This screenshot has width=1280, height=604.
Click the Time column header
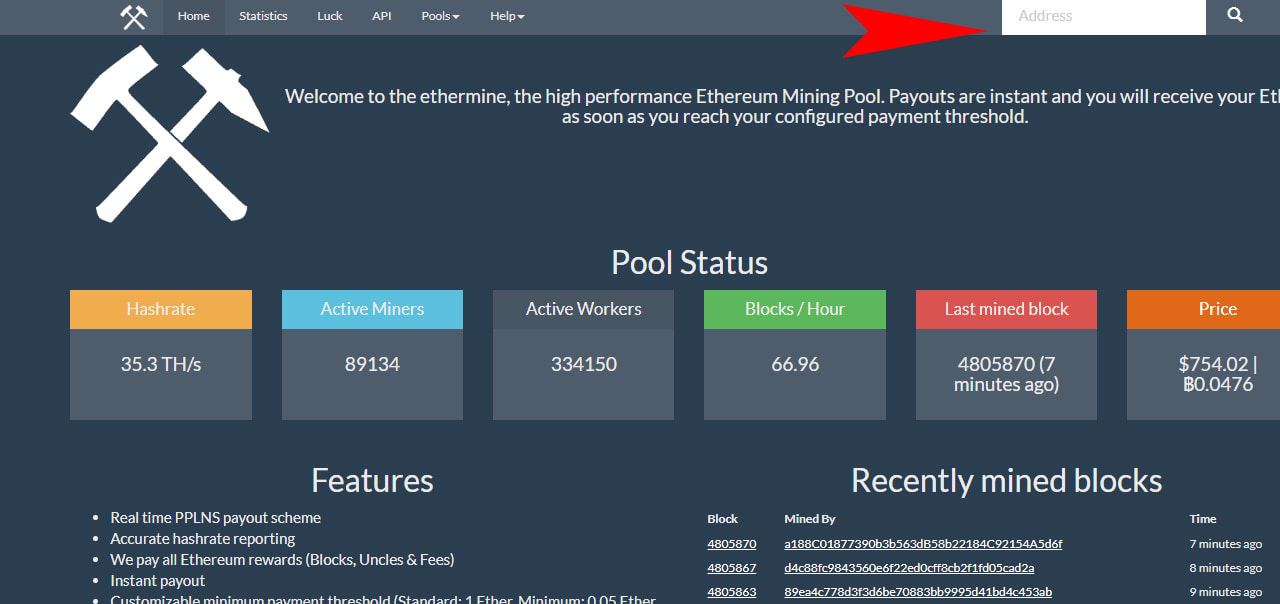pos(1203,519)
